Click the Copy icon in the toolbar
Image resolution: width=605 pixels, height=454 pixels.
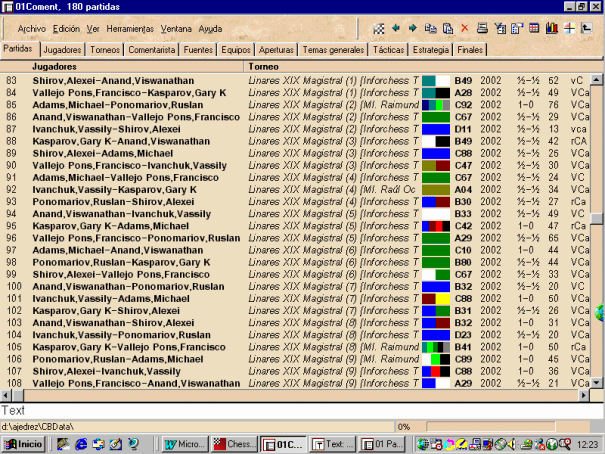coord(429,28)
